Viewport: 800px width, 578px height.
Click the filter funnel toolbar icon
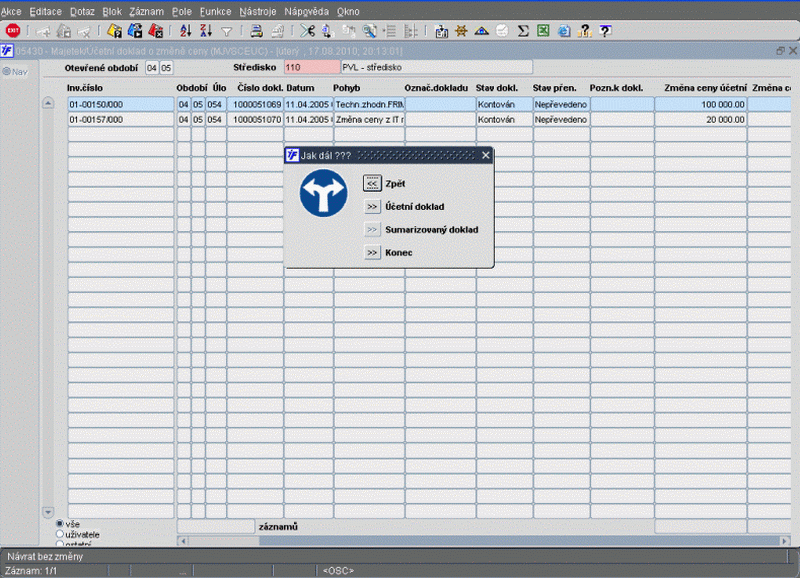(227, 31)
